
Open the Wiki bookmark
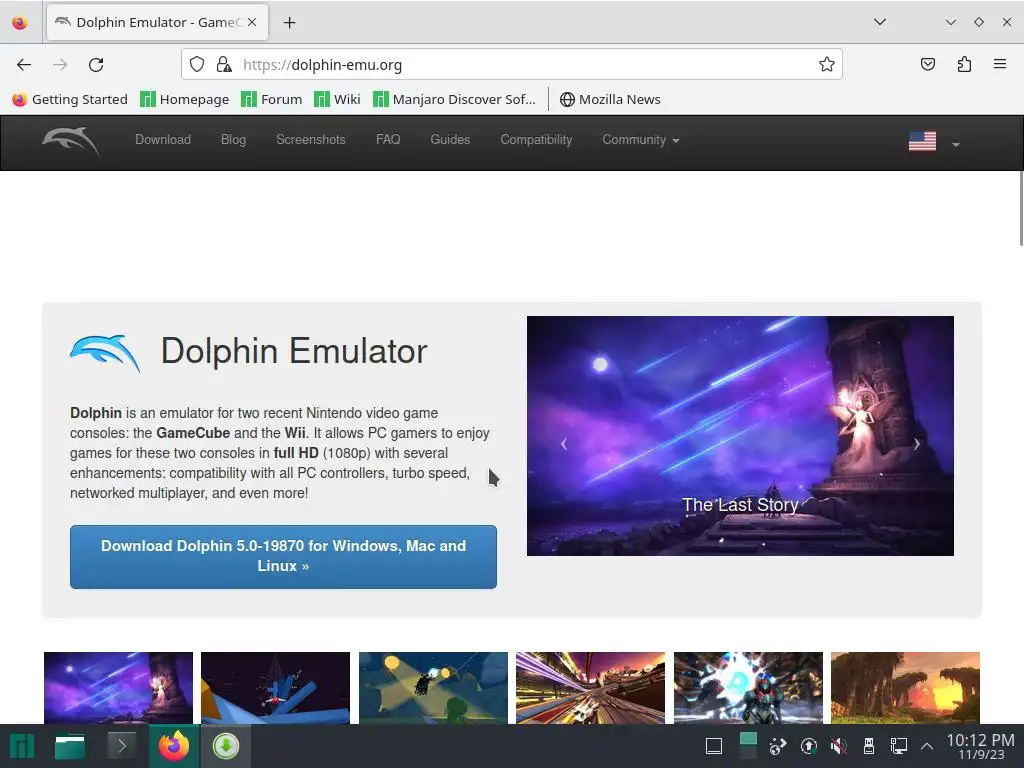tap(337, 99)
